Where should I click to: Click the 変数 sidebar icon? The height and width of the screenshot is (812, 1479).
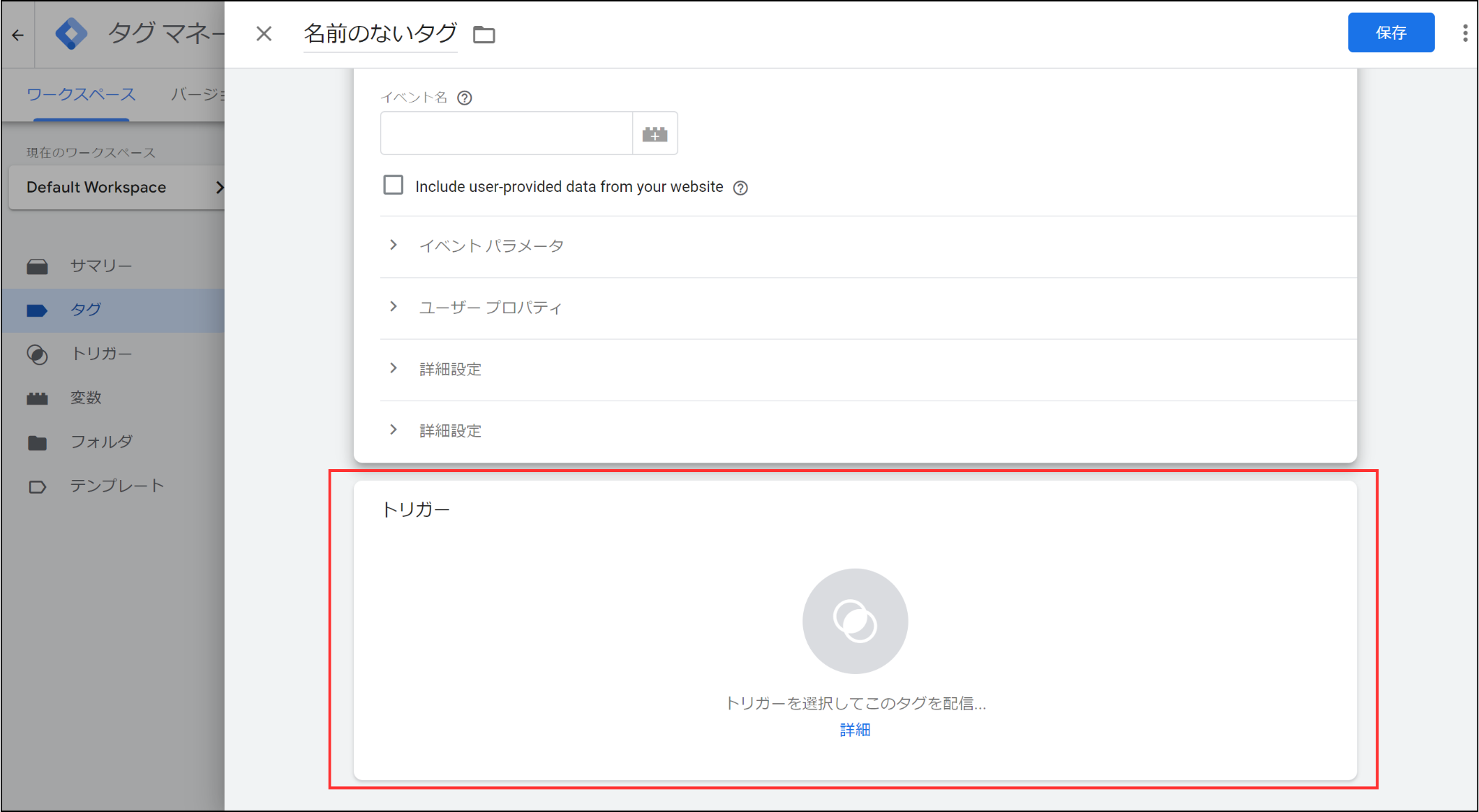[x=38, y=398]
